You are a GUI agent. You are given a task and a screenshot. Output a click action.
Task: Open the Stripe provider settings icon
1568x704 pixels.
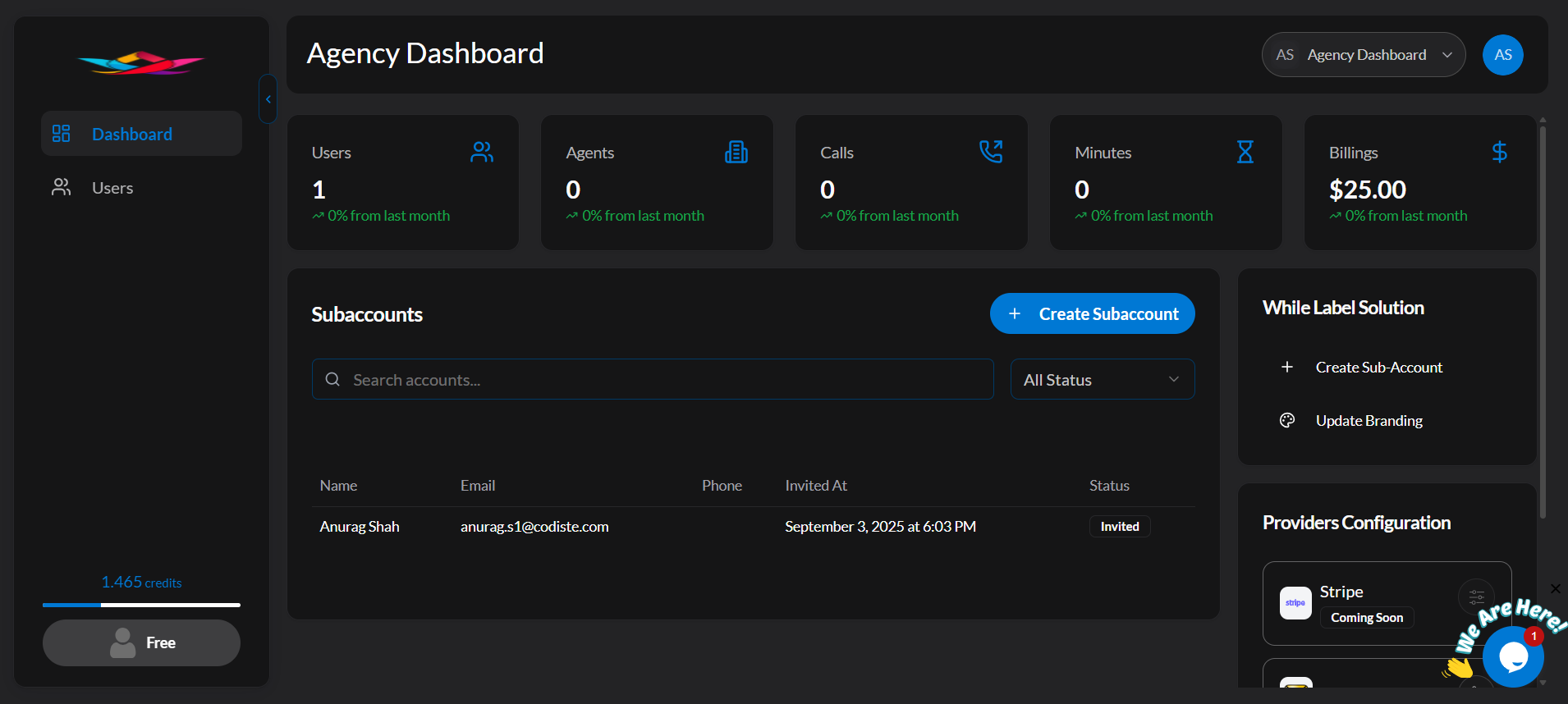click(x=1476, y=597)
